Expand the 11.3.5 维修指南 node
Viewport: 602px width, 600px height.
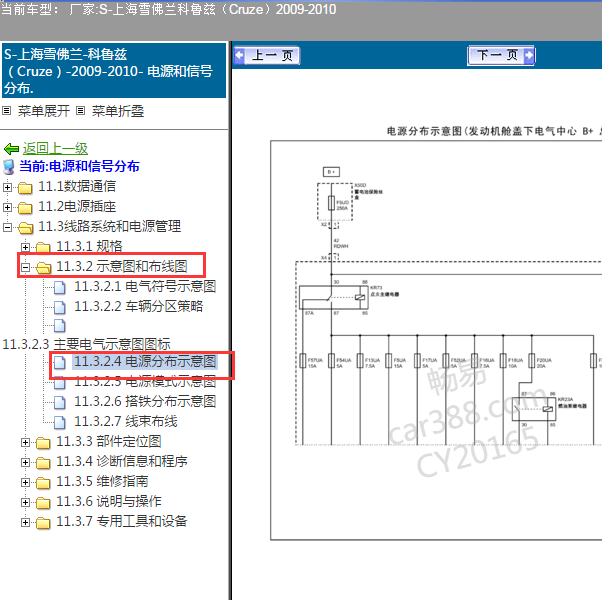coord(25,483)
